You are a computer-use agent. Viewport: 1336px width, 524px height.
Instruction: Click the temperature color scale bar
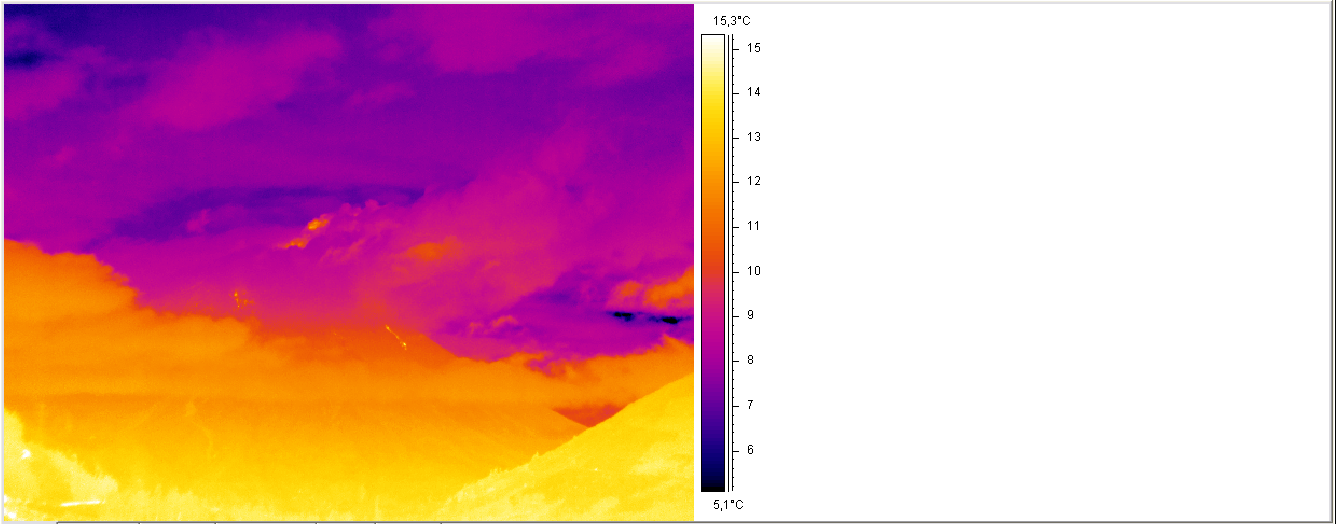[713, 263]
